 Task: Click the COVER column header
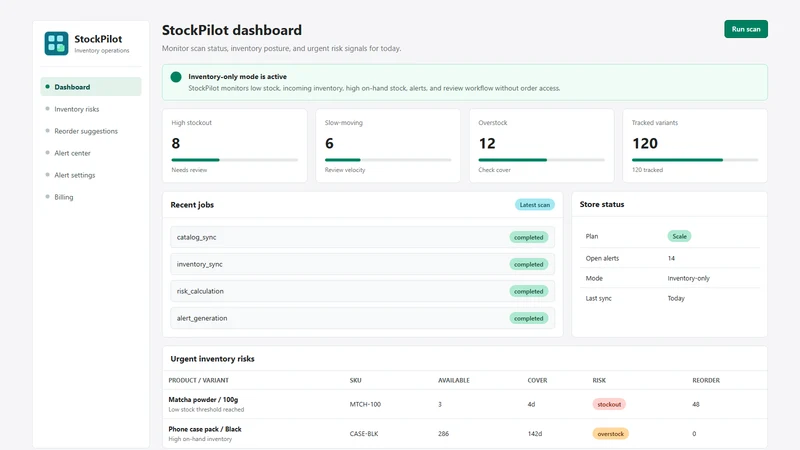(537, 380)
